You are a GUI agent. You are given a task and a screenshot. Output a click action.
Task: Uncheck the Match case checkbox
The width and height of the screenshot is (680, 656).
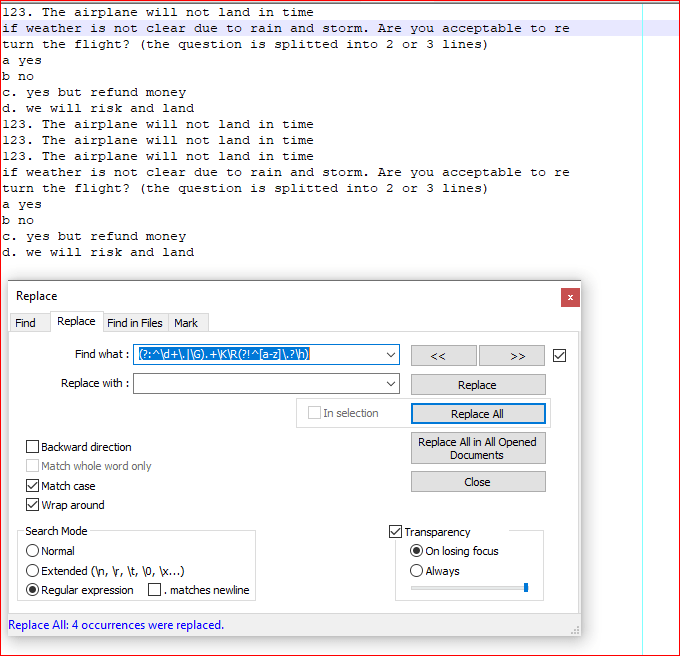coord(33,486)
